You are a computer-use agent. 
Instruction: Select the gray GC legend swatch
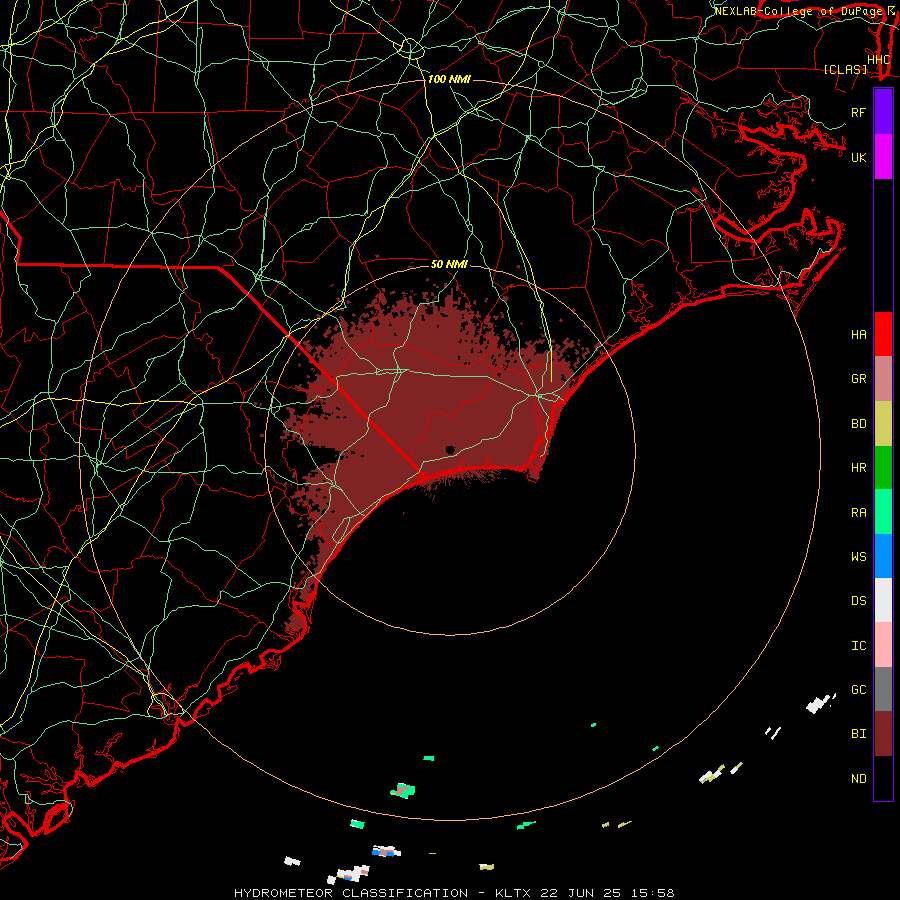click(883, 689)
